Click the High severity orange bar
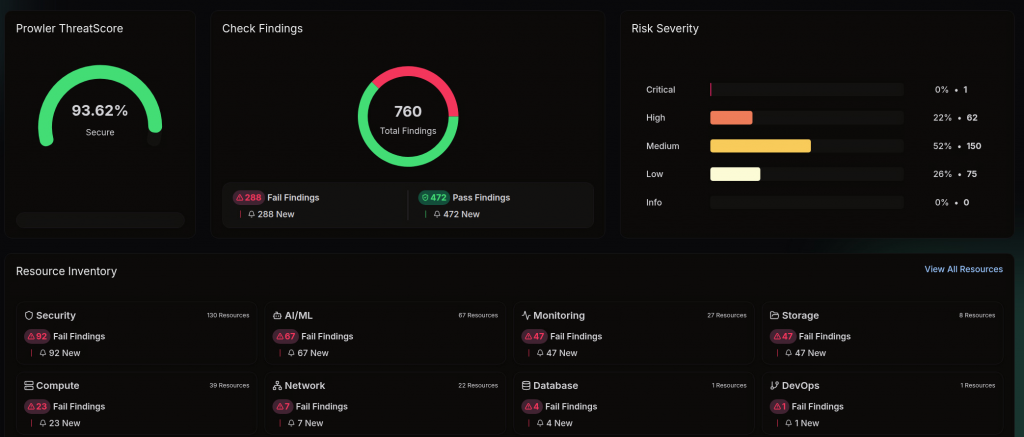 (731, 118)
